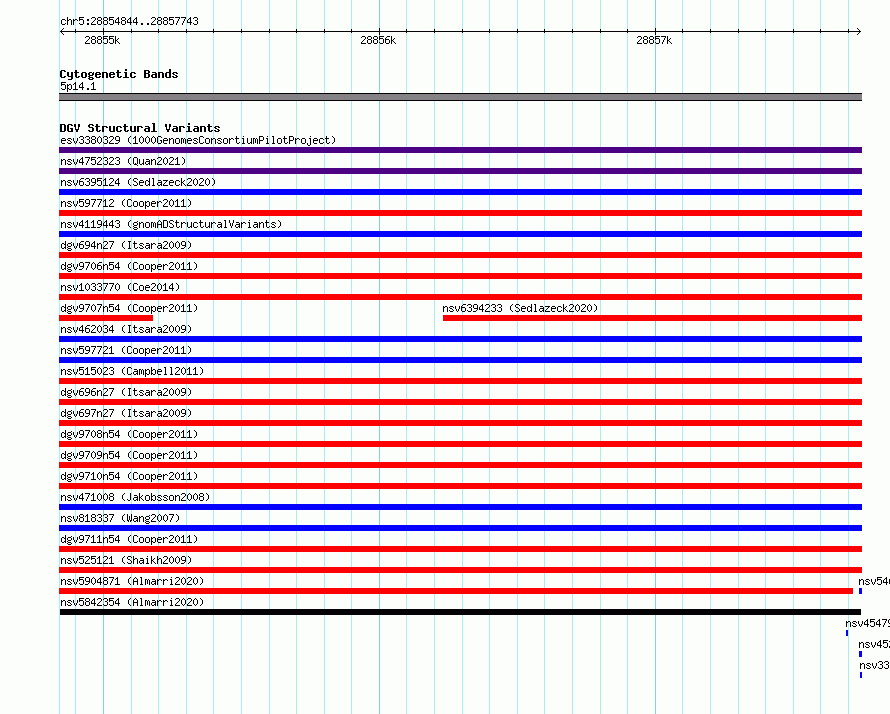Click the 28856k ruler tick label
This screenshot has height=714, width=890.
[x=378, y=40]
